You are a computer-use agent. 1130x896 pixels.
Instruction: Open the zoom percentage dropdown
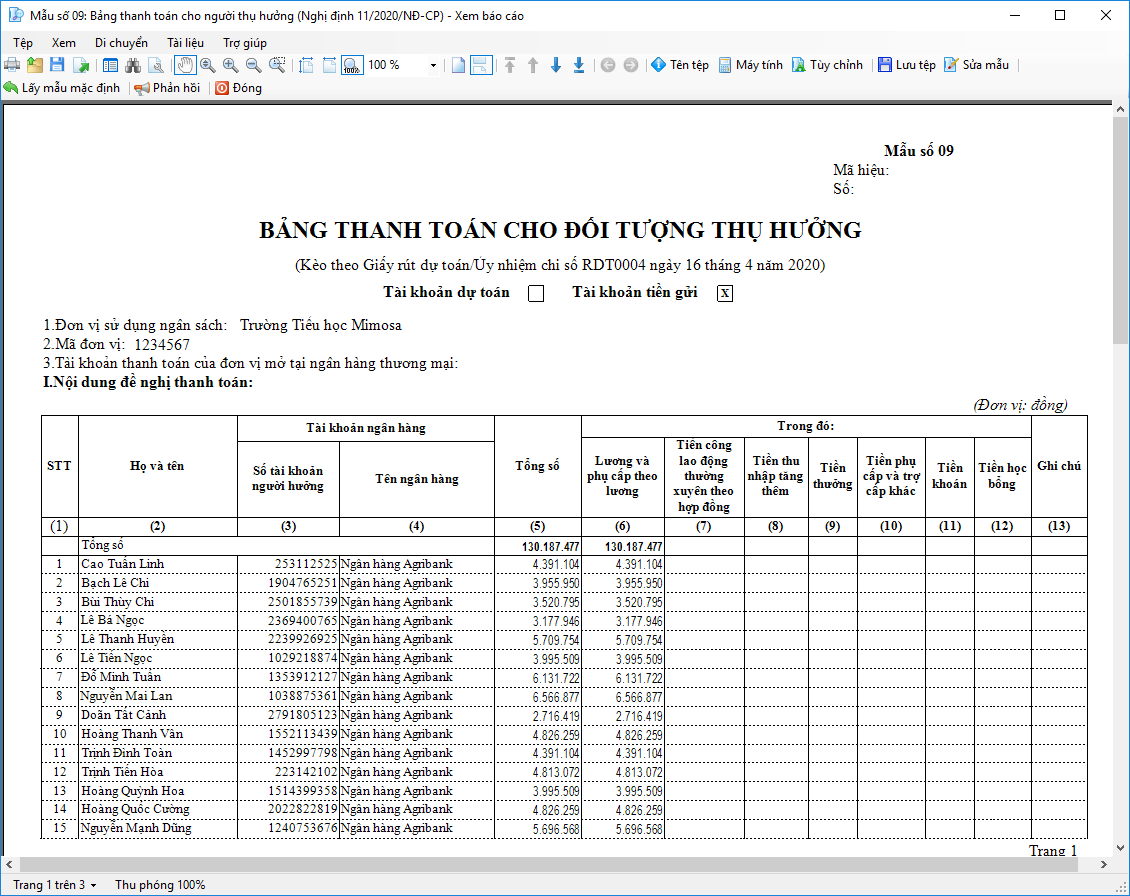[x=433, y=65]
